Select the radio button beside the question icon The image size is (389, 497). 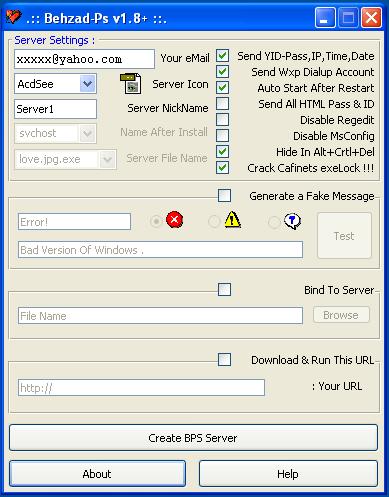tap(274, 222)
